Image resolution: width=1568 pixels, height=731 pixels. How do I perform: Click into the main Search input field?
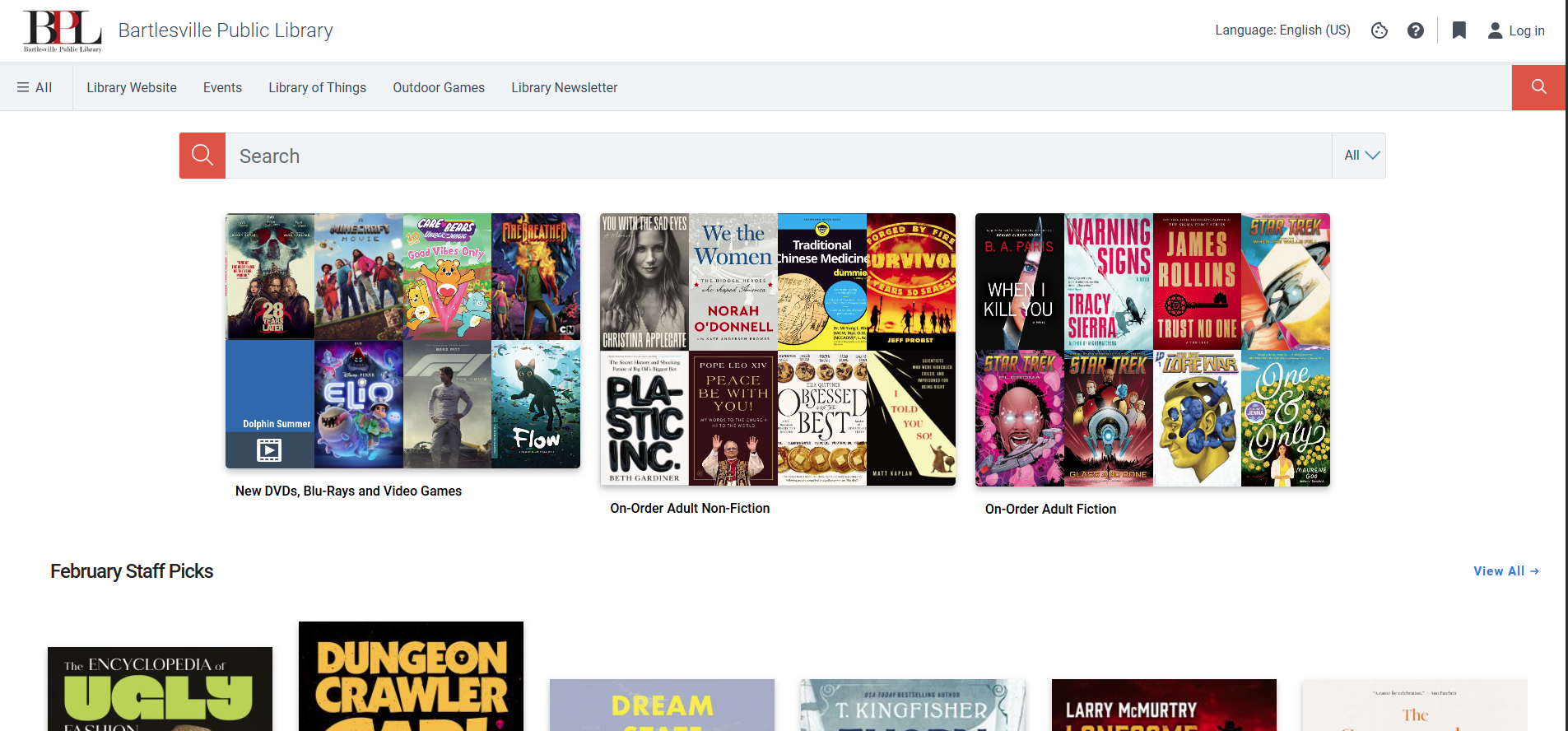[779, 156]
